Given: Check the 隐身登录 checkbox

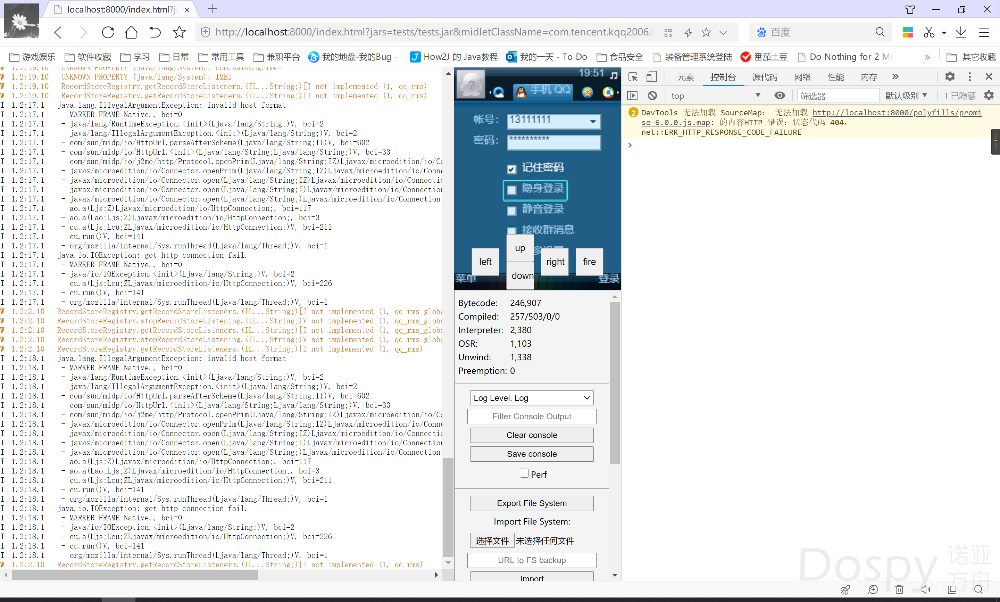Looking at the screenshot, I should [x=511, y=189].
